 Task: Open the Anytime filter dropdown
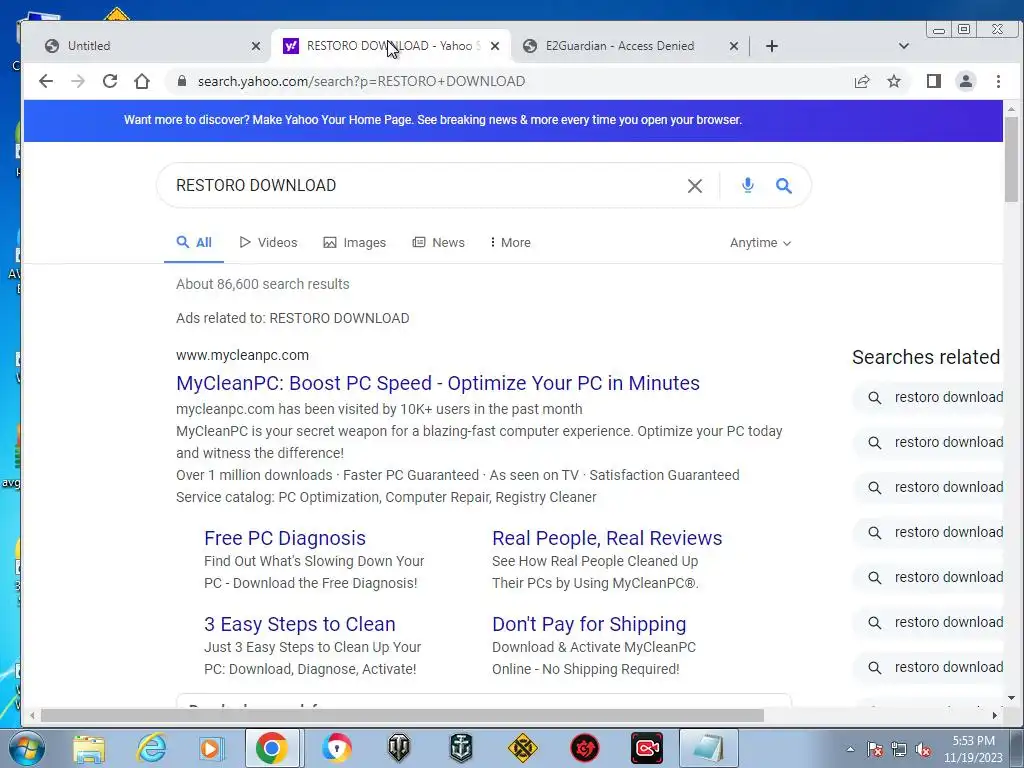(760, 243)
